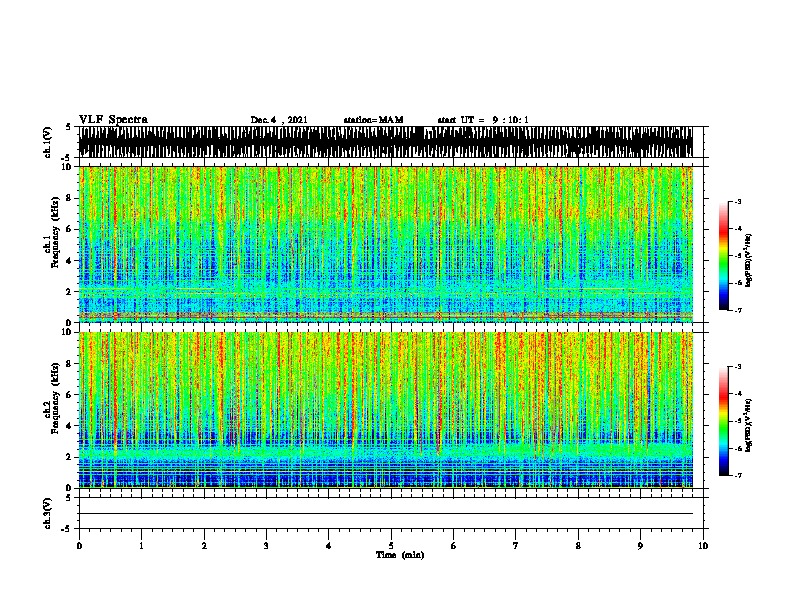
Task: Click the "VLF Spectra" plot title
Action: (113, 120)
